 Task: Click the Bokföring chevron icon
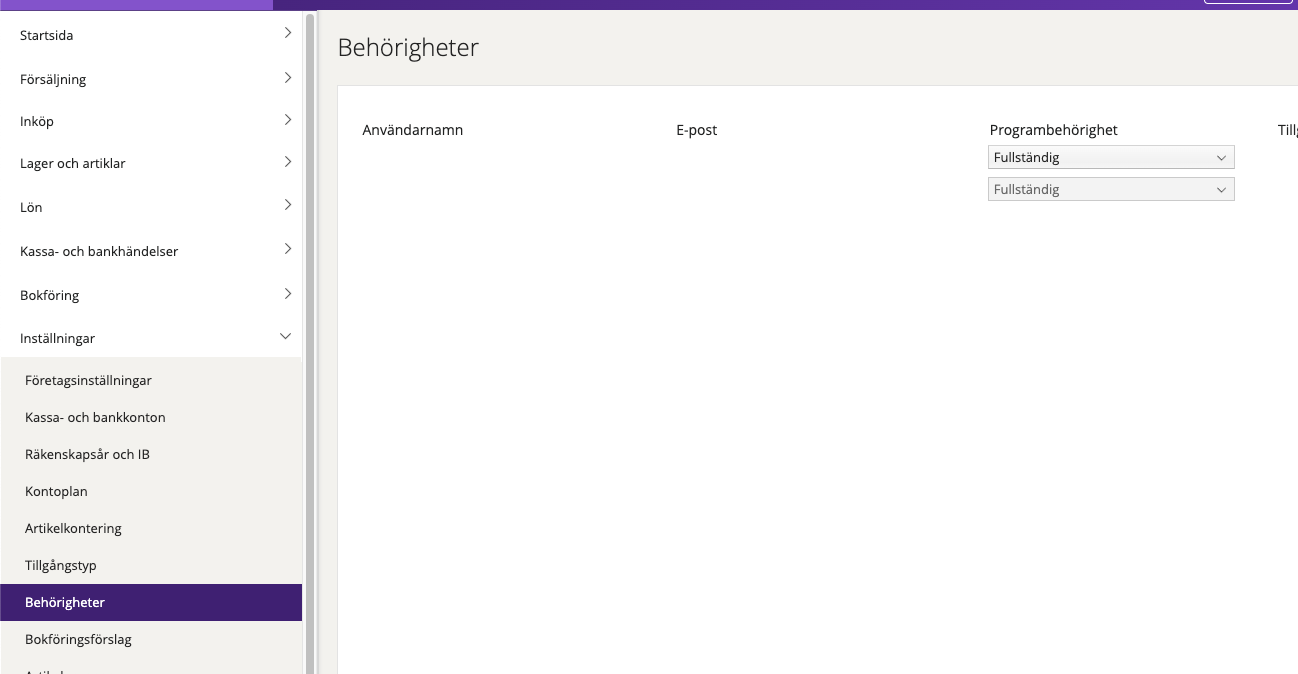(287, 294)
